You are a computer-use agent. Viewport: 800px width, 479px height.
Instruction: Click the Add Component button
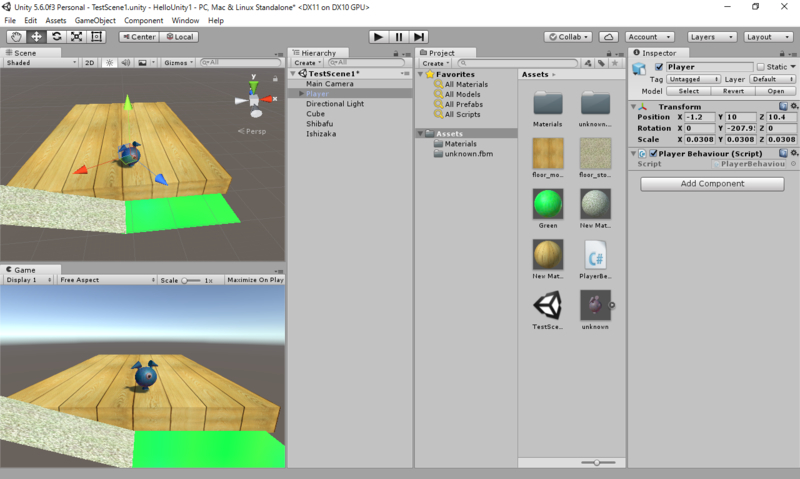pyautogui.click(x=712, y=184)
